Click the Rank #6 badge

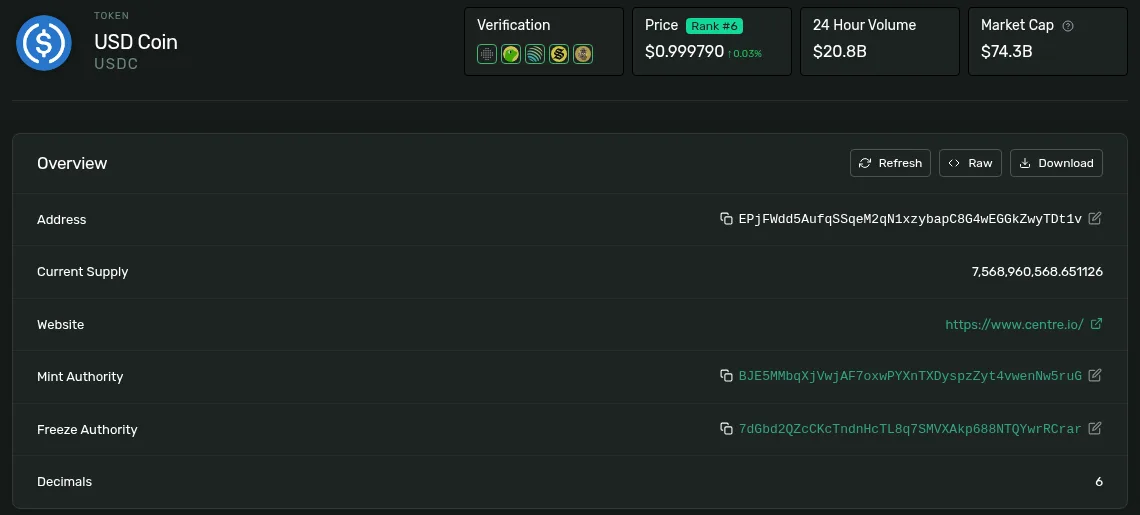tap(714, 25)
